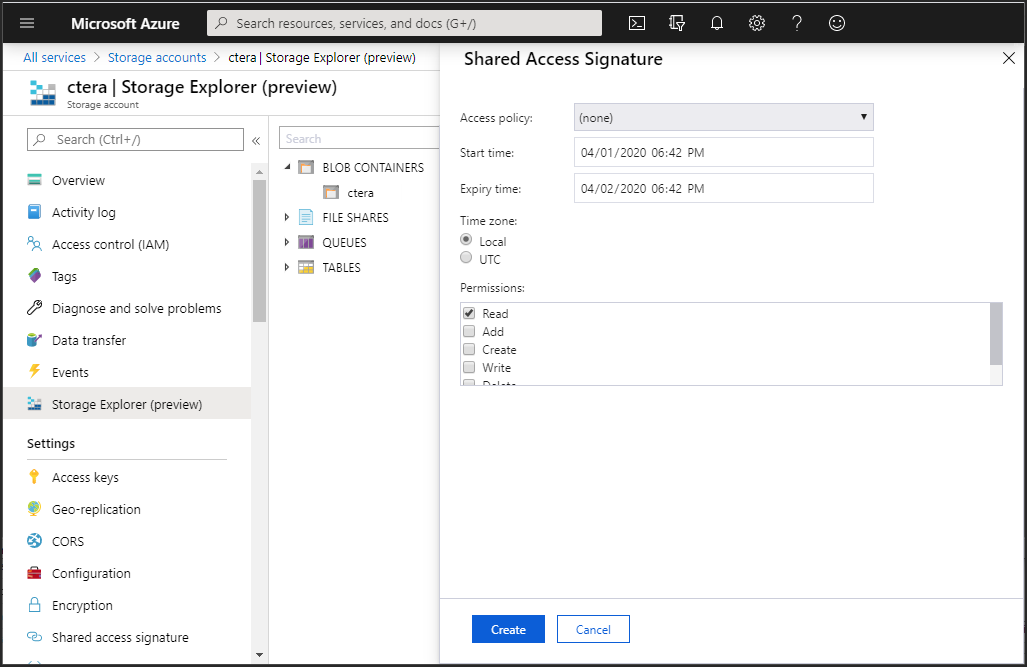Click the permissions list scrollbar
Viewport: 1027px width, 667px height.
point(996,334)
